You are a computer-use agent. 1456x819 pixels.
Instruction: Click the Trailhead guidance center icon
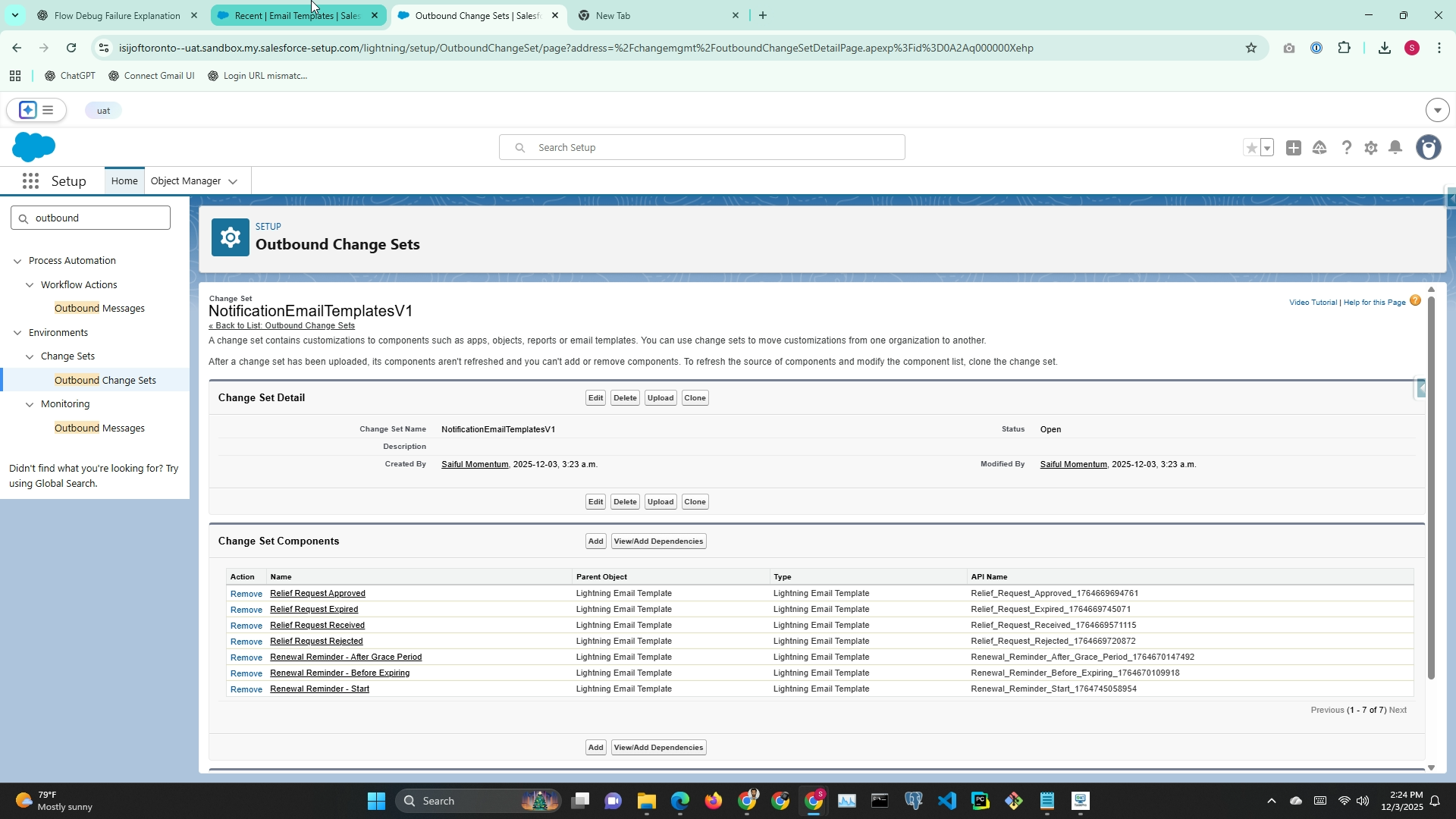pyautogui.click(x=1319, y=148)
